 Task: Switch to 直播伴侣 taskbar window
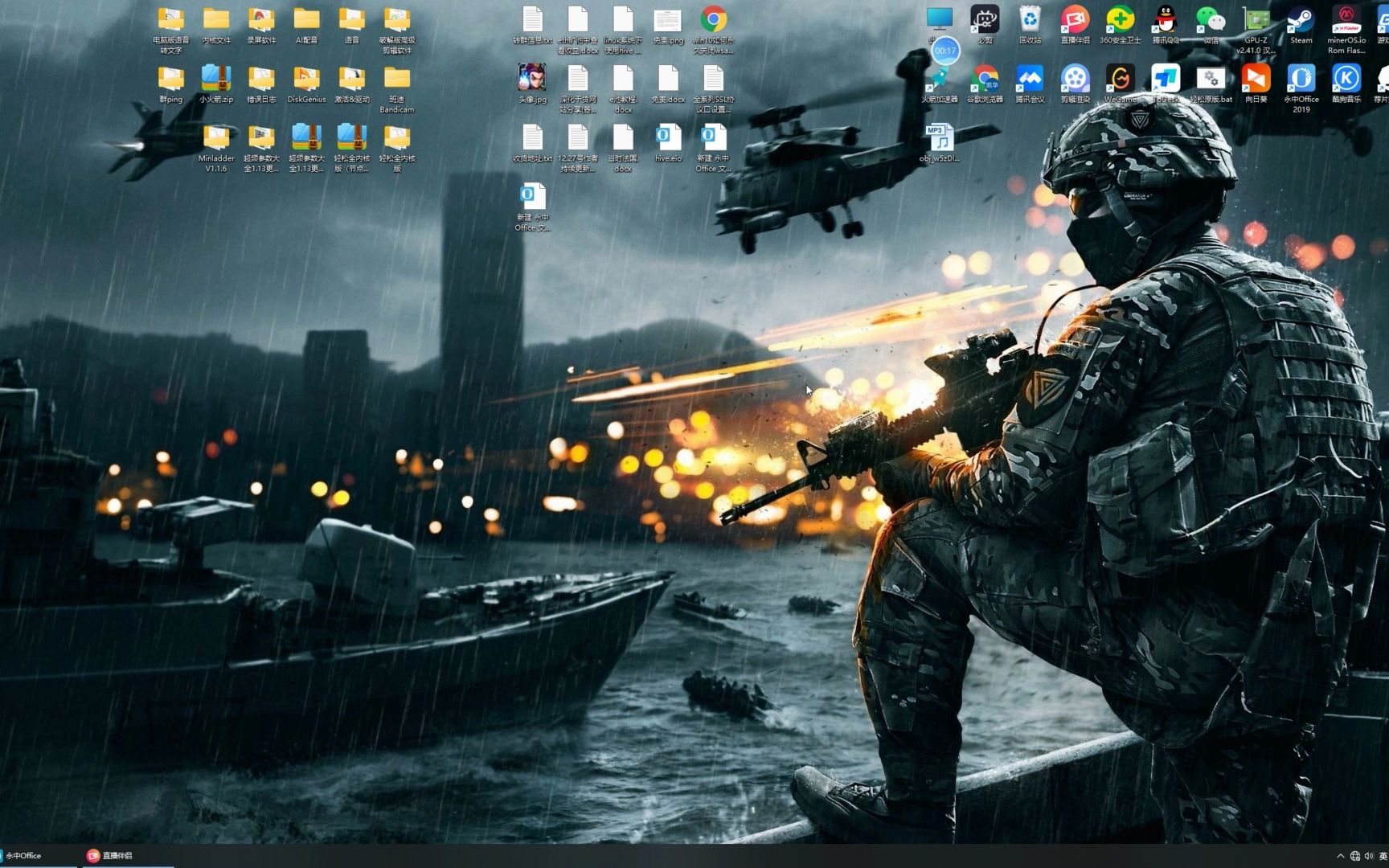pyautogui.click(x=127, y=855)
